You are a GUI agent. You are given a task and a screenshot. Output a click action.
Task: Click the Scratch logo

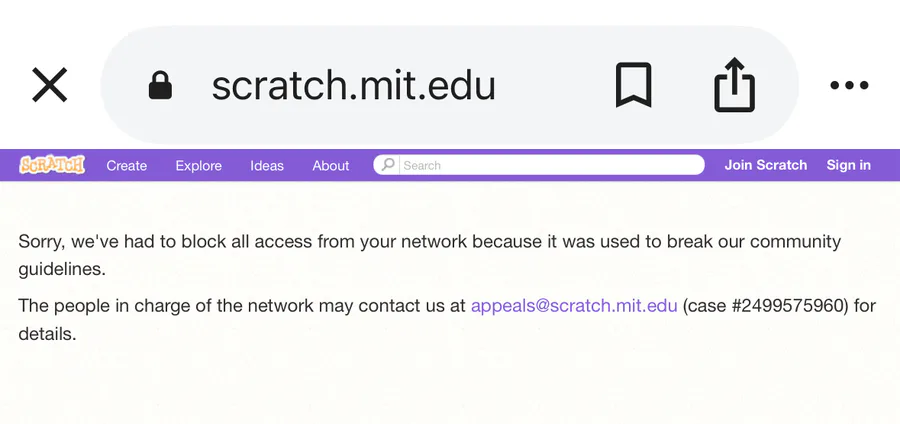[52, 165]
